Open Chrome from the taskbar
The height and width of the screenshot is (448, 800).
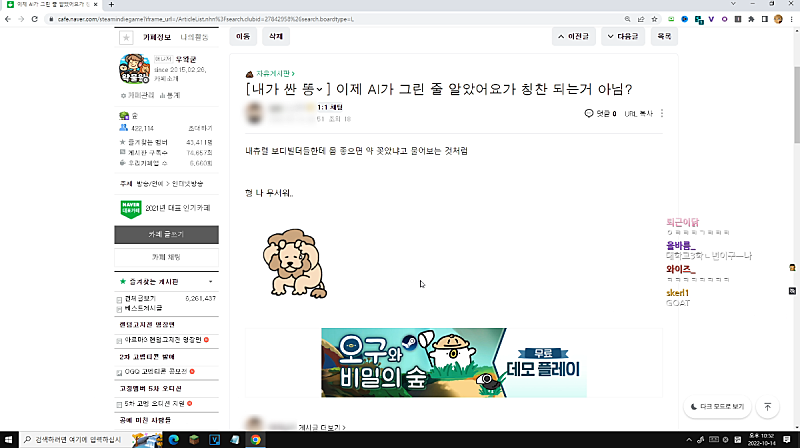[x=256, y=439]
